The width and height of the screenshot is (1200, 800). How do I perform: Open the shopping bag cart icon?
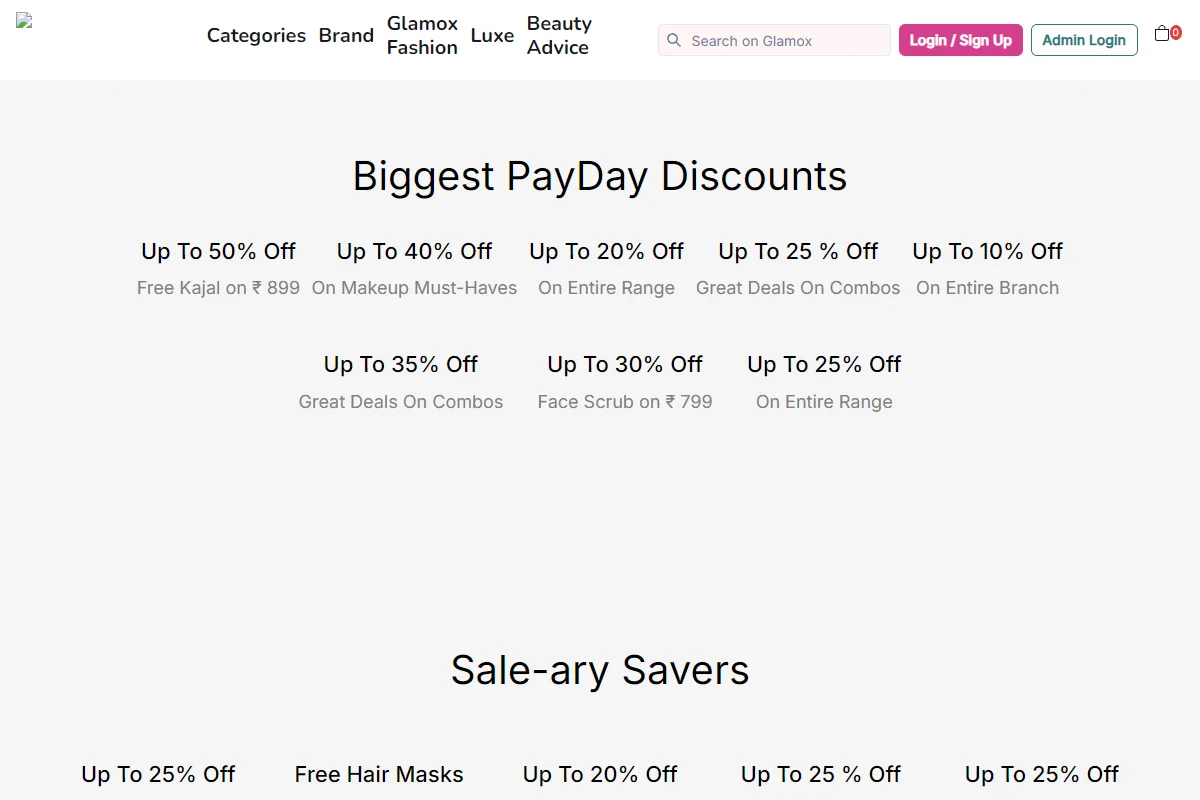pyautogui.click(x=1162, y=34)
